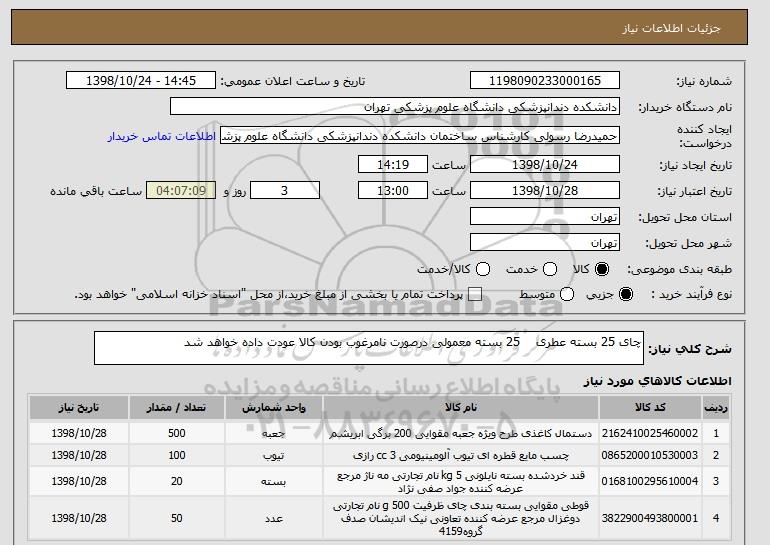Click the unit cell عدد

click(274, 518)
